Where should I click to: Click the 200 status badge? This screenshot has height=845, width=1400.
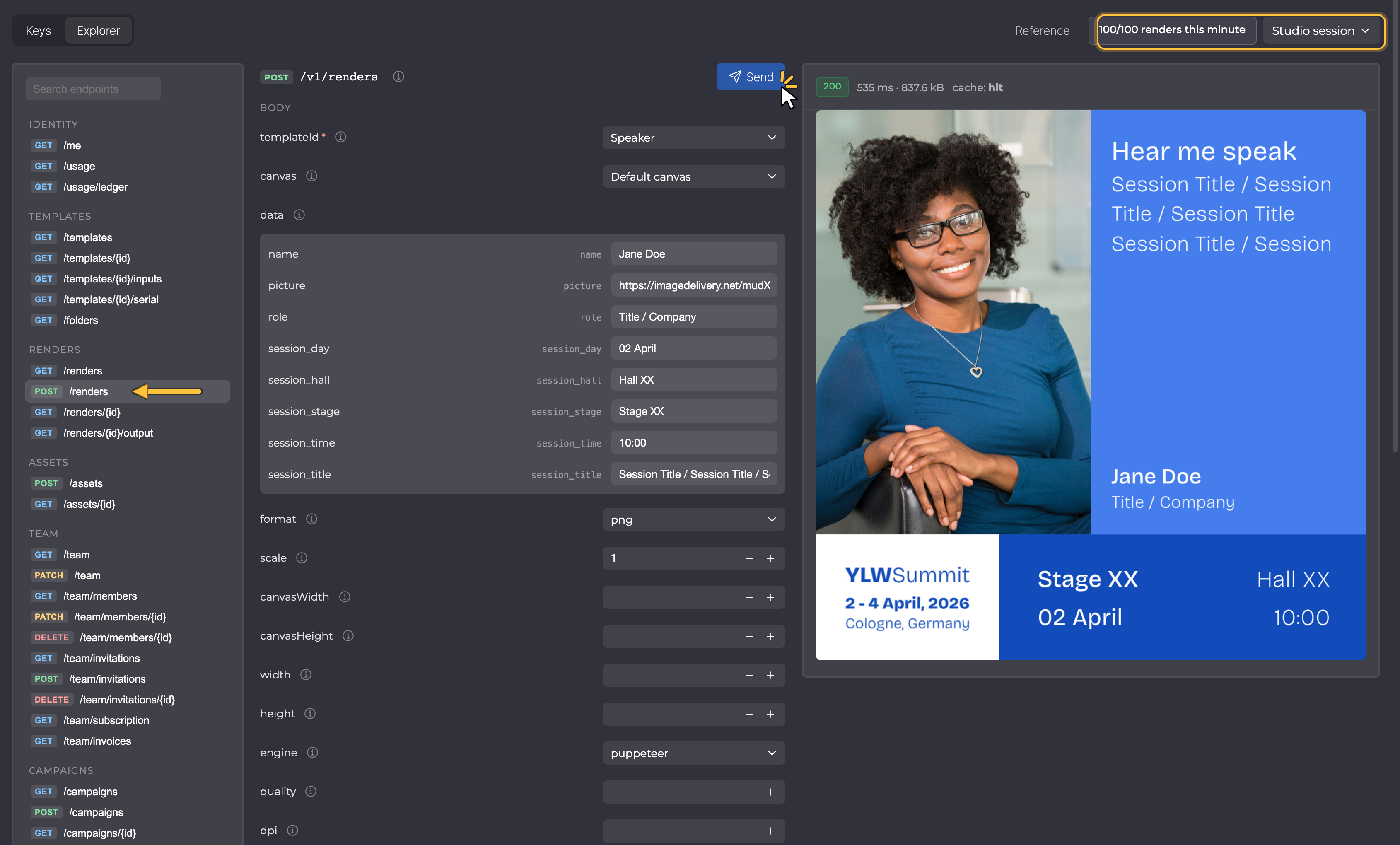coord(832,87)
